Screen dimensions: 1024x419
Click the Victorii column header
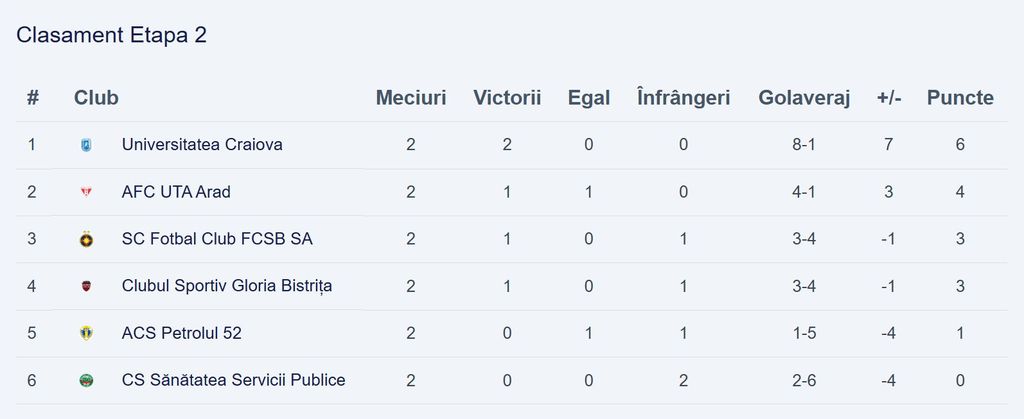[507, 98]
